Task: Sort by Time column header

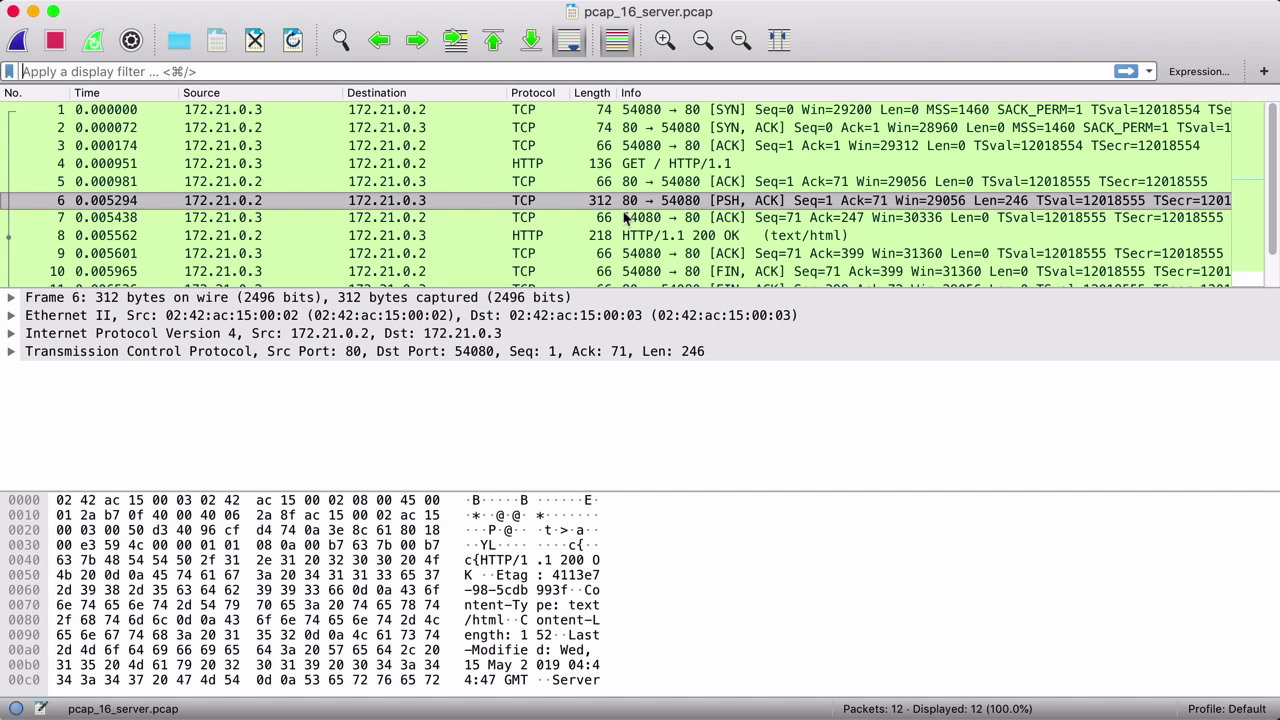Action: [125, 93]
